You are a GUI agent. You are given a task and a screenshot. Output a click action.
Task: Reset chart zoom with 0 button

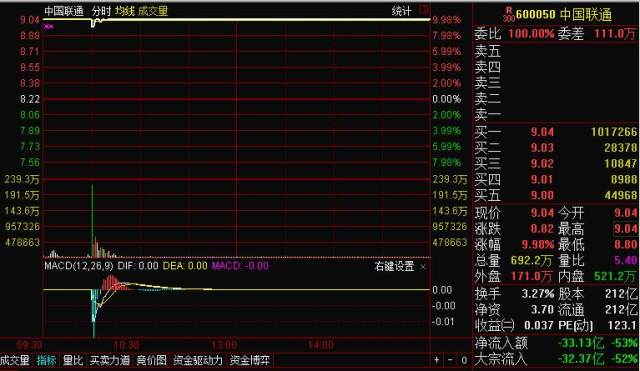(464, 360)
